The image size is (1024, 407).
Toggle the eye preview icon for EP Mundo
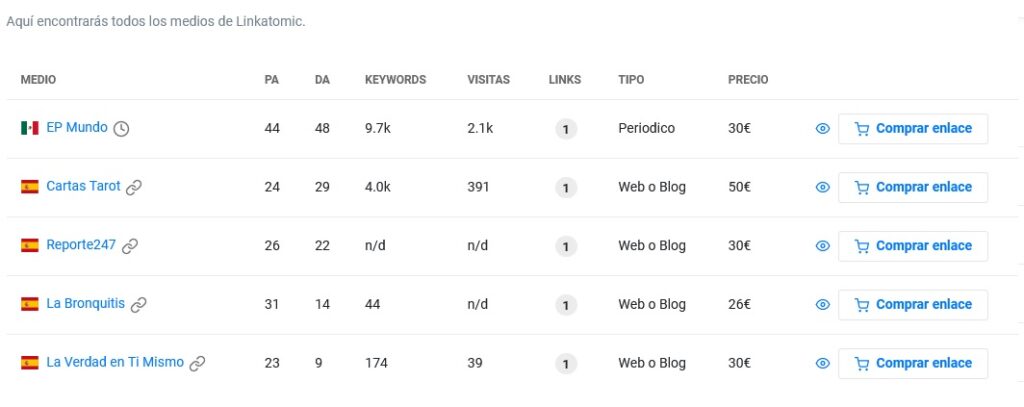tap(823, 129)
